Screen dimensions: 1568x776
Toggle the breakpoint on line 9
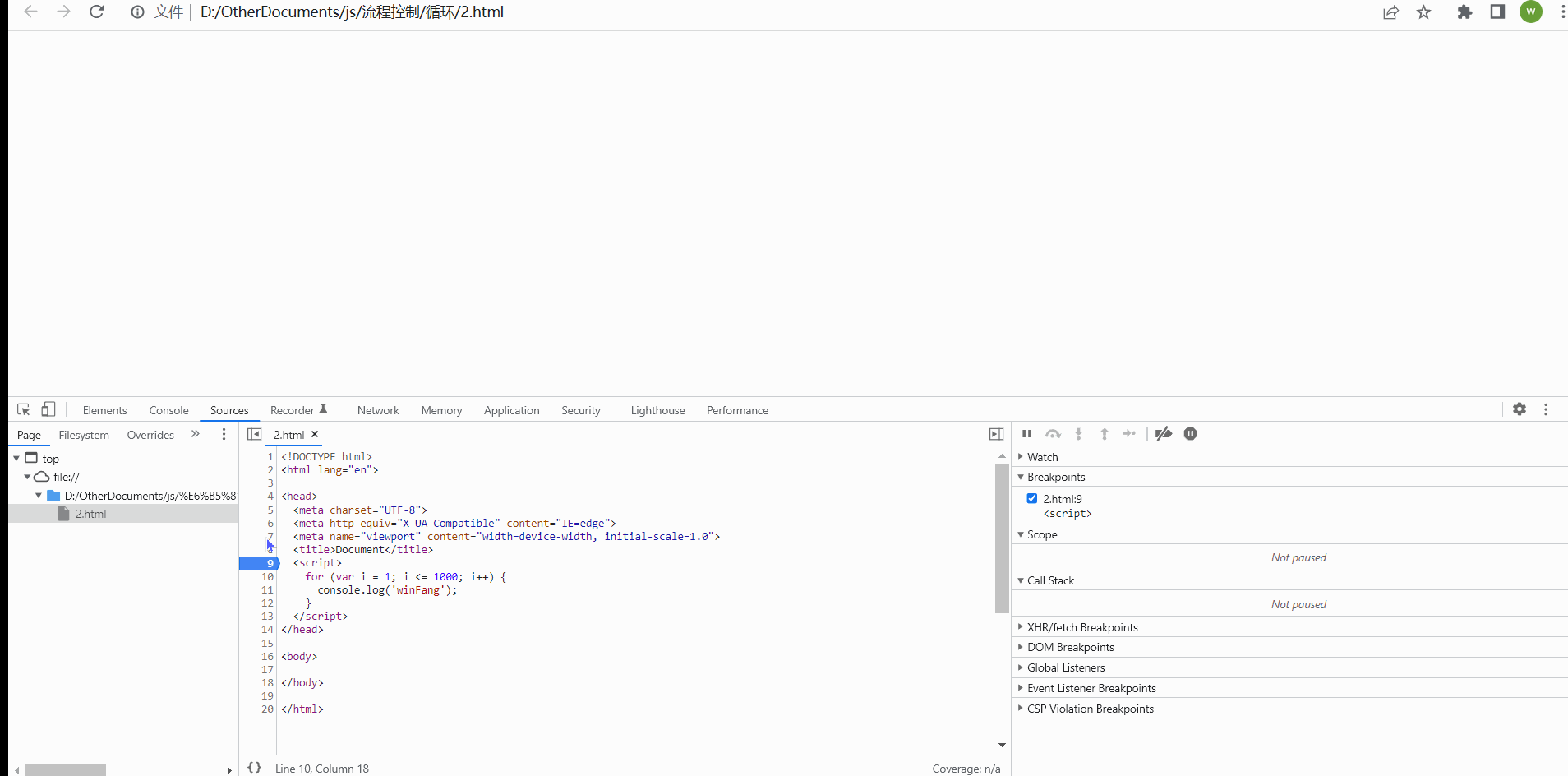[260, 563]
